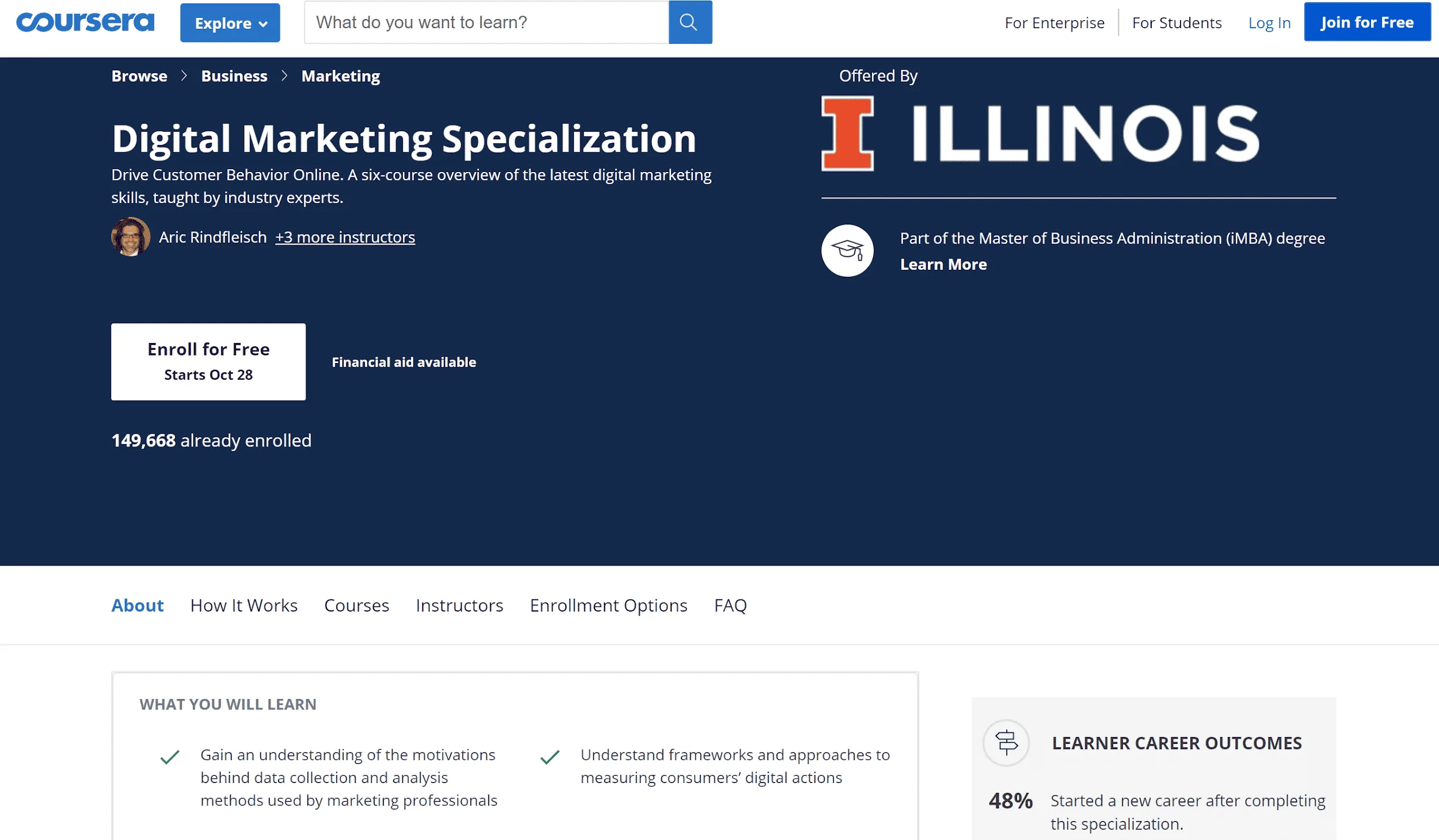Go to the Marketing breadcrumb
The height and width of the screenshot is (840, 1439).
coord(341,76)
